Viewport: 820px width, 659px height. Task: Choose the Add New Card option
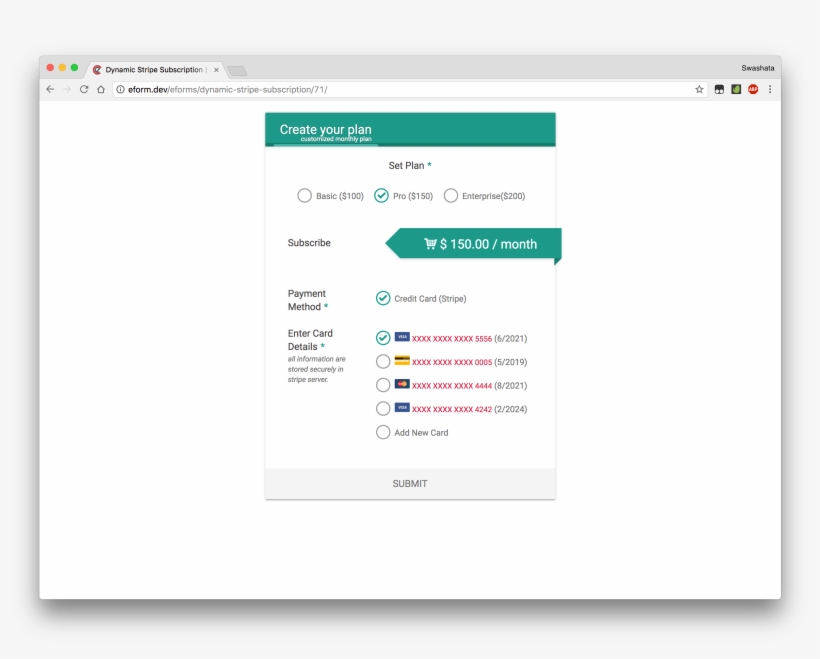[x=383, y=432]
